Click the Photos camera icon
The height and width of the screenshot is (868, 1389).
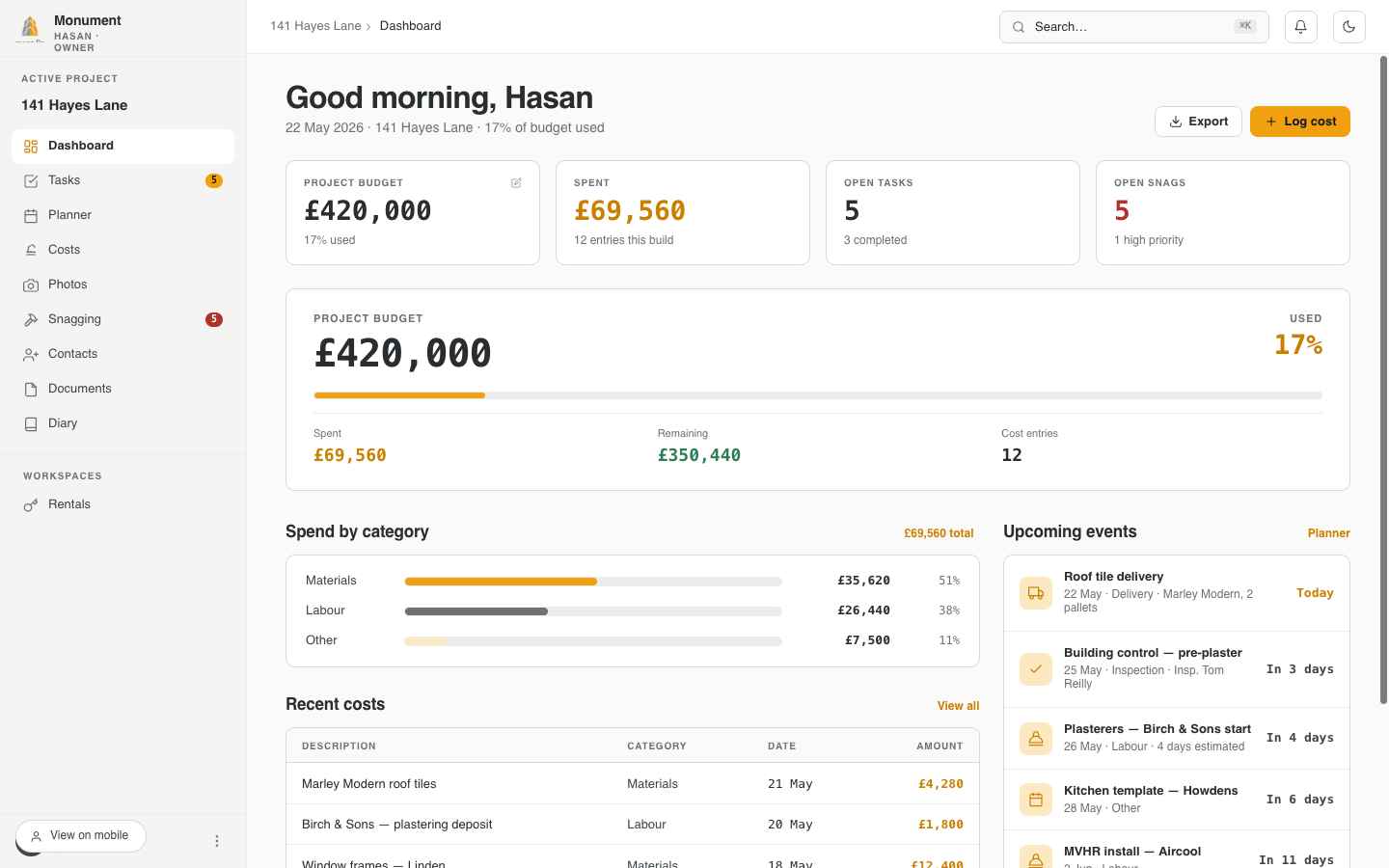(x=31, y=285)
